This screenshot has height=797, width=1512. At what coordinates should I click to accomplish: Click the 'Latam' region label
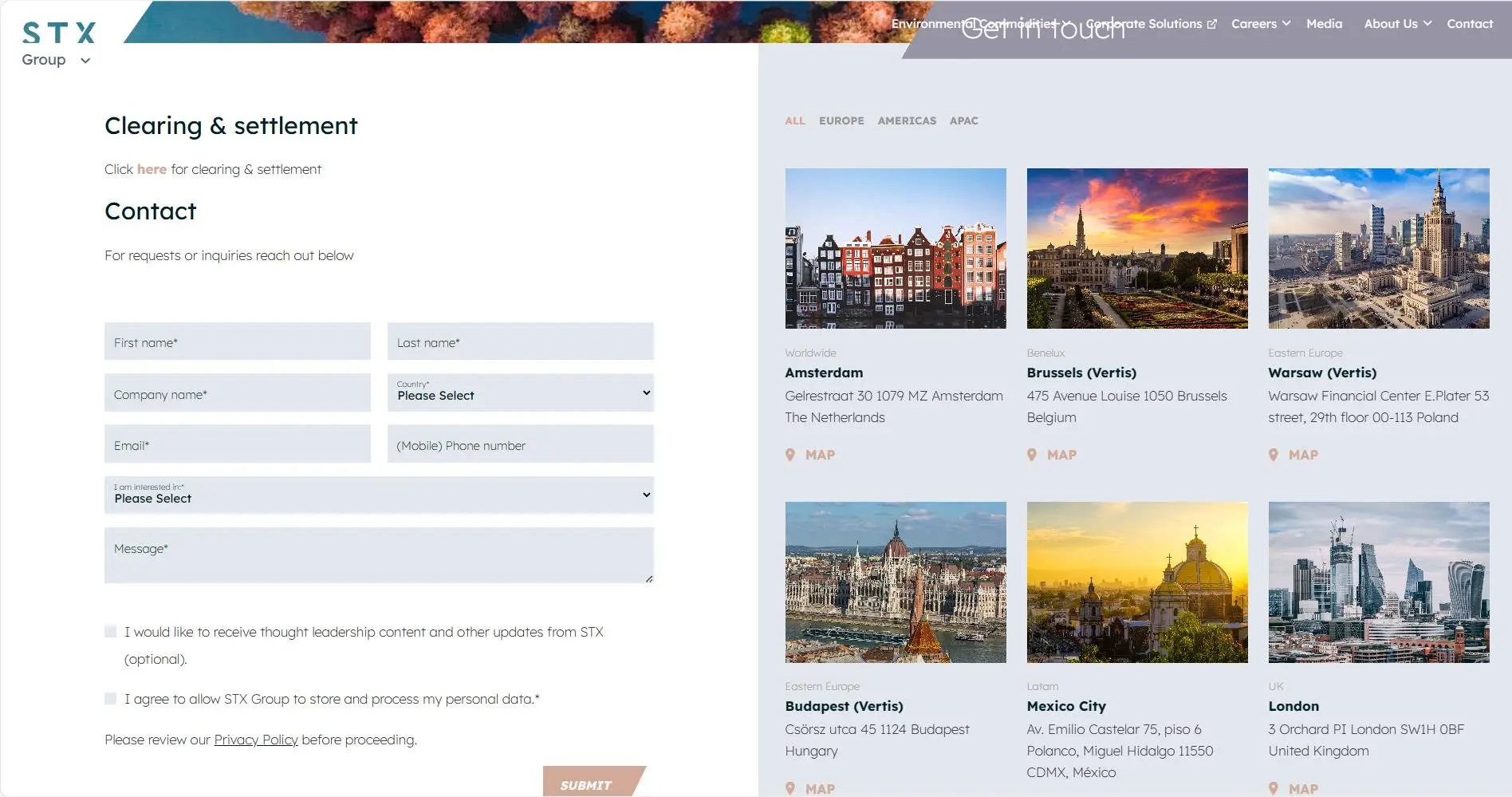point(1042,686)
